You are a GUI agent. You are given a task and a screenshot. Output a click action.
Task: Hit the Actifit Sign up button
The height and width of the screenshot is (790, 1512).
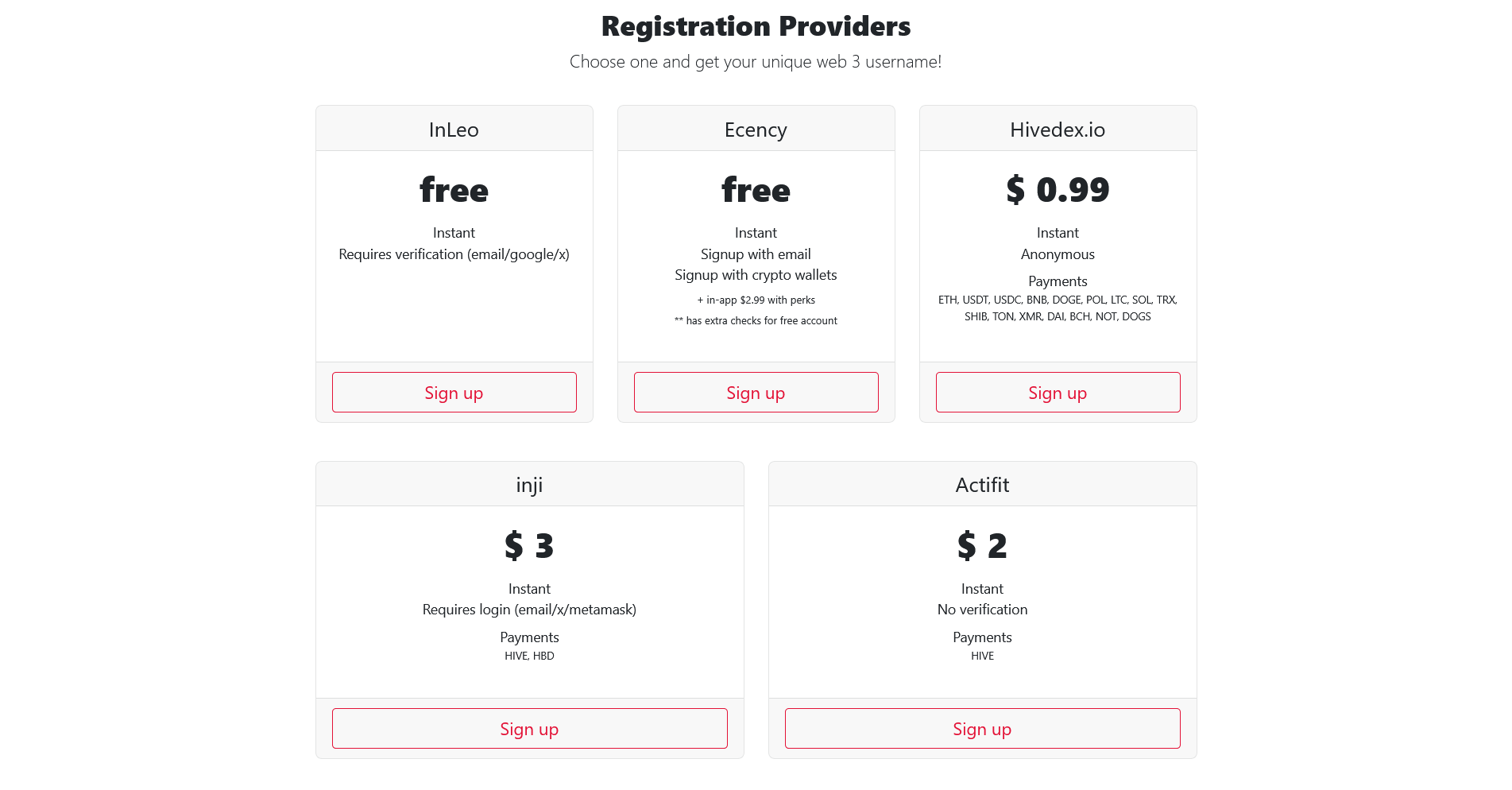[x=982, y=729]
